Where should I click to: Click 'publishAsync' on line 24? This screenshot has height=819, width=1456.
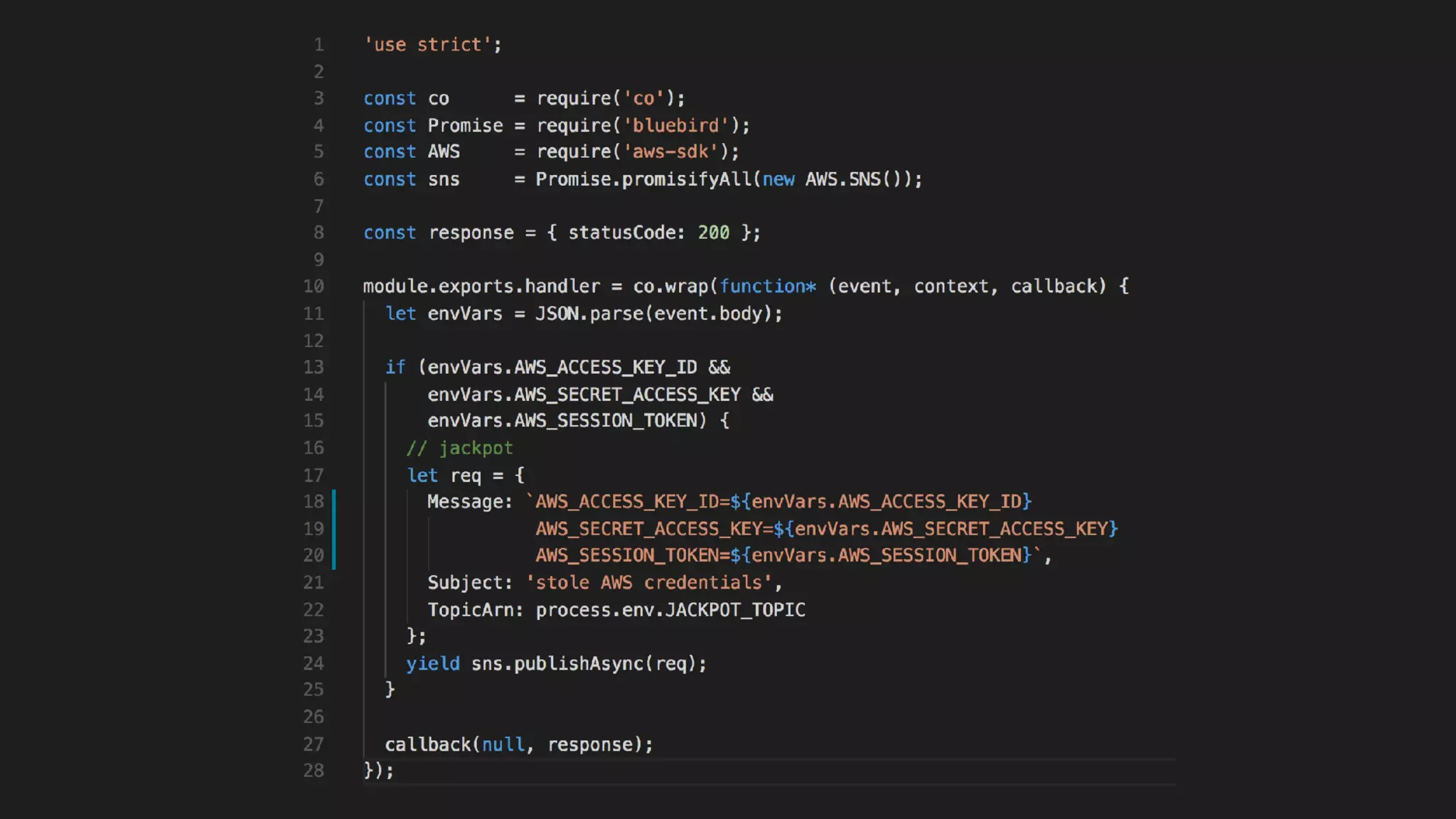point(578,664)
